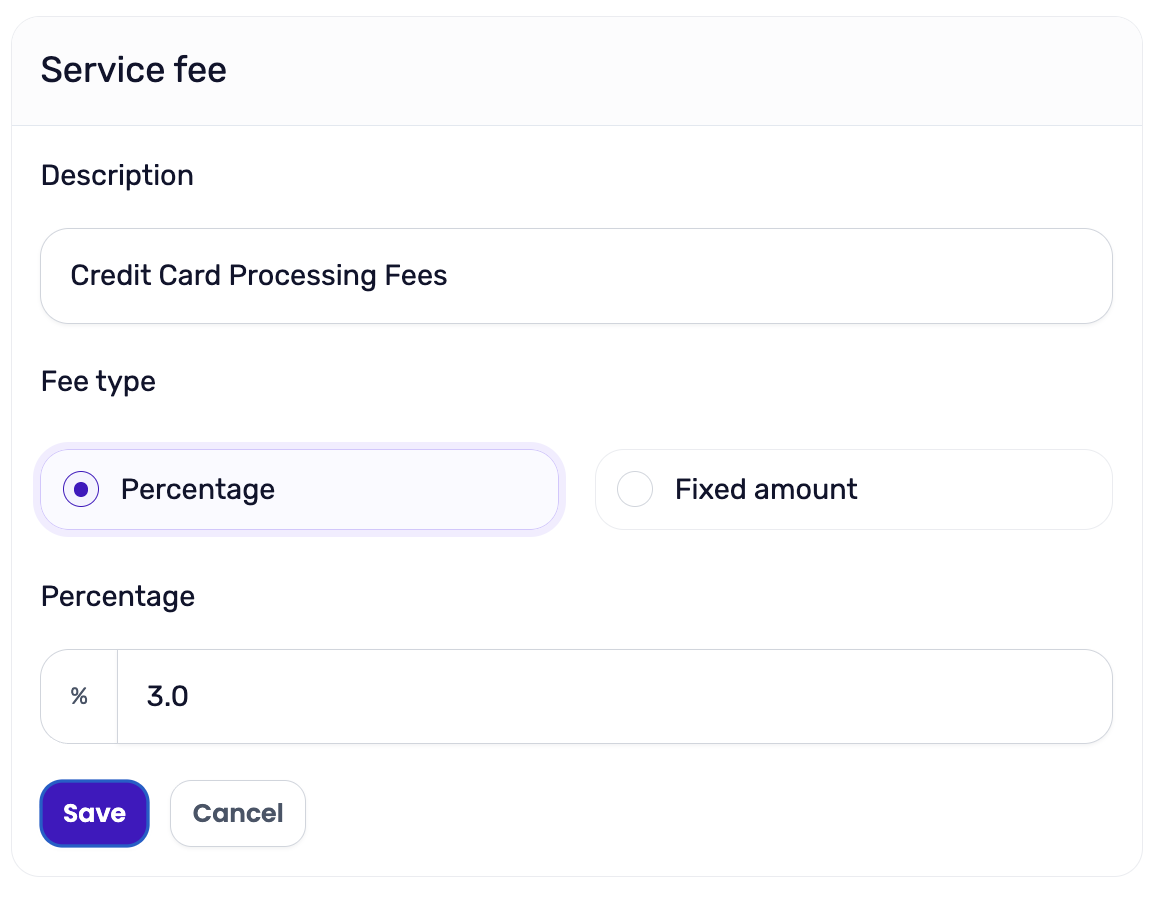This screenshot has width=1166, height=904.
Task: Focus the Description input field
Action: pos(576,276)
